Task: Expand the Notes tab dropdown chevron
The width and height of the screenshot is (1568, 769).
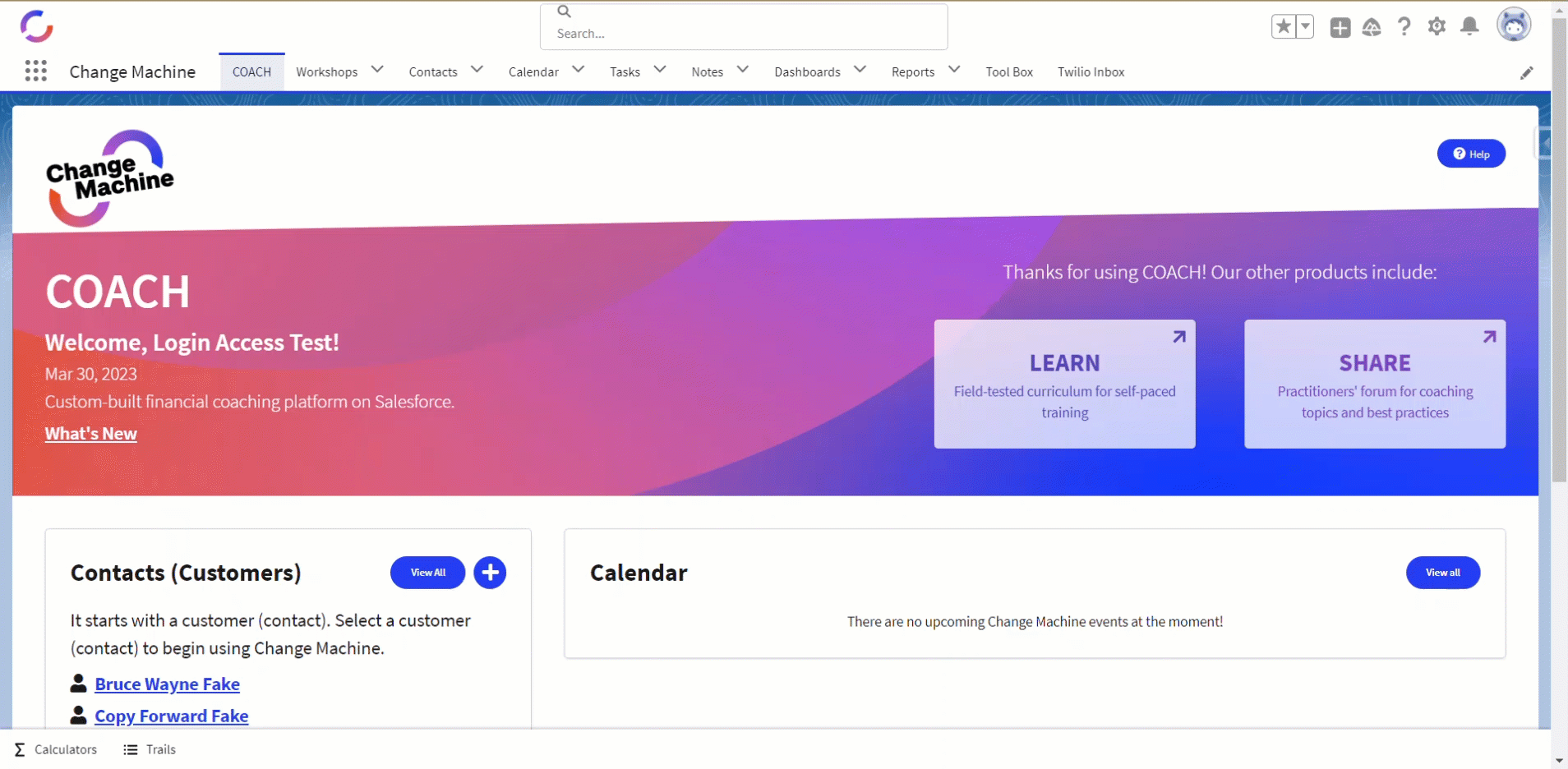Action: [x=742, y=70]
